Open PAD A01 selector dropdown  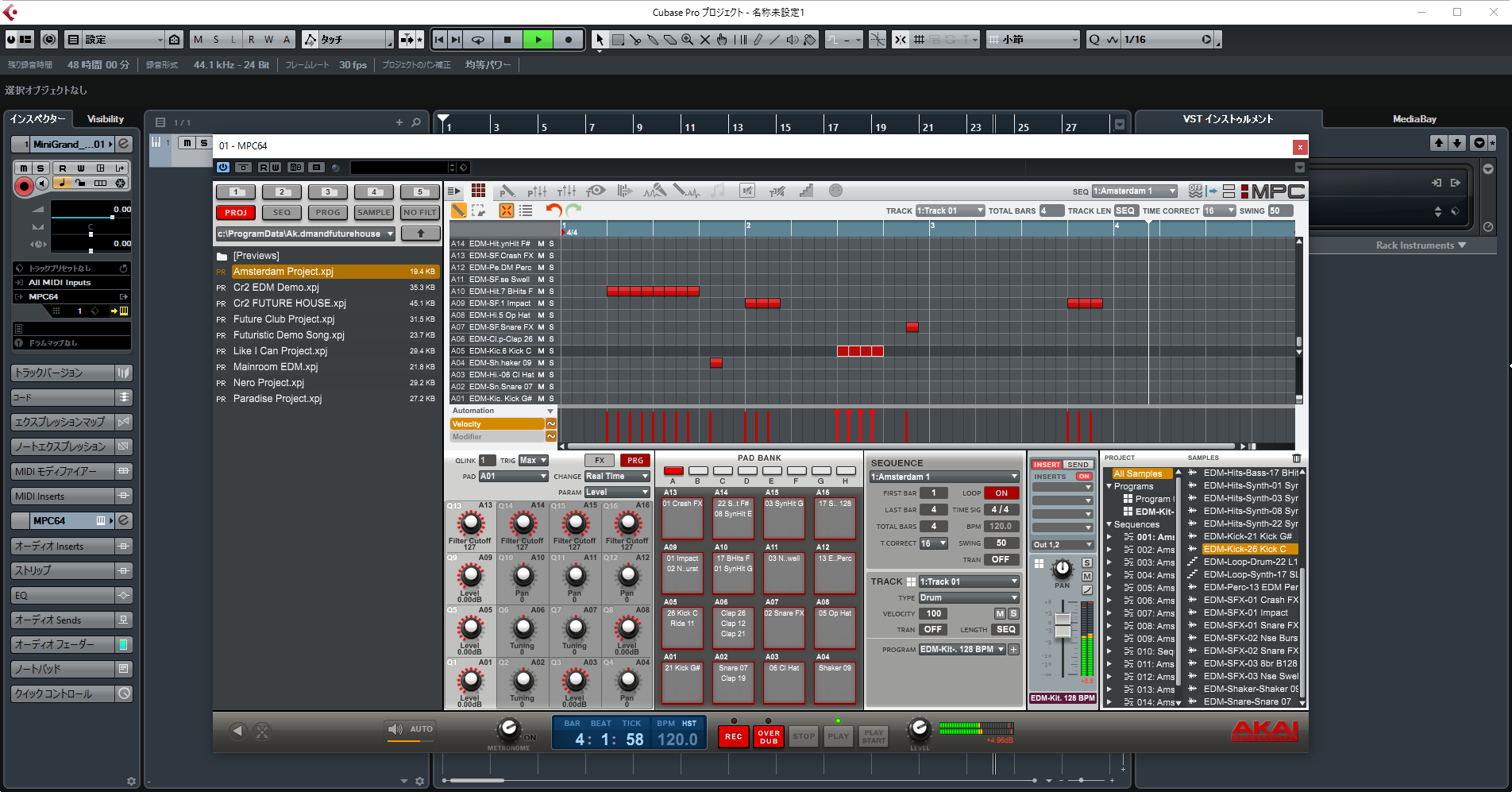(514, 477)
